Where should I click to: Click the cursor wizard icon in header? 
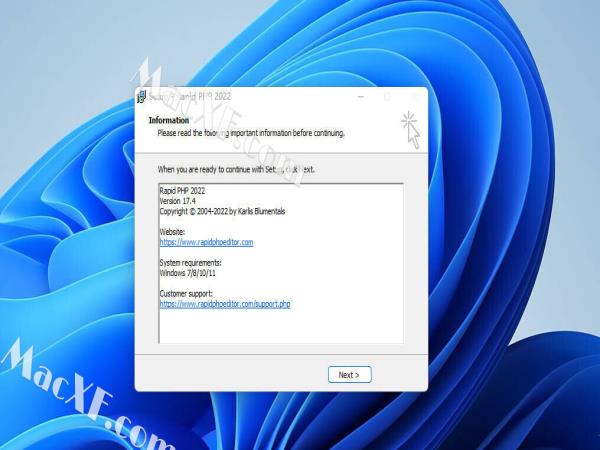tap(411, 130)
